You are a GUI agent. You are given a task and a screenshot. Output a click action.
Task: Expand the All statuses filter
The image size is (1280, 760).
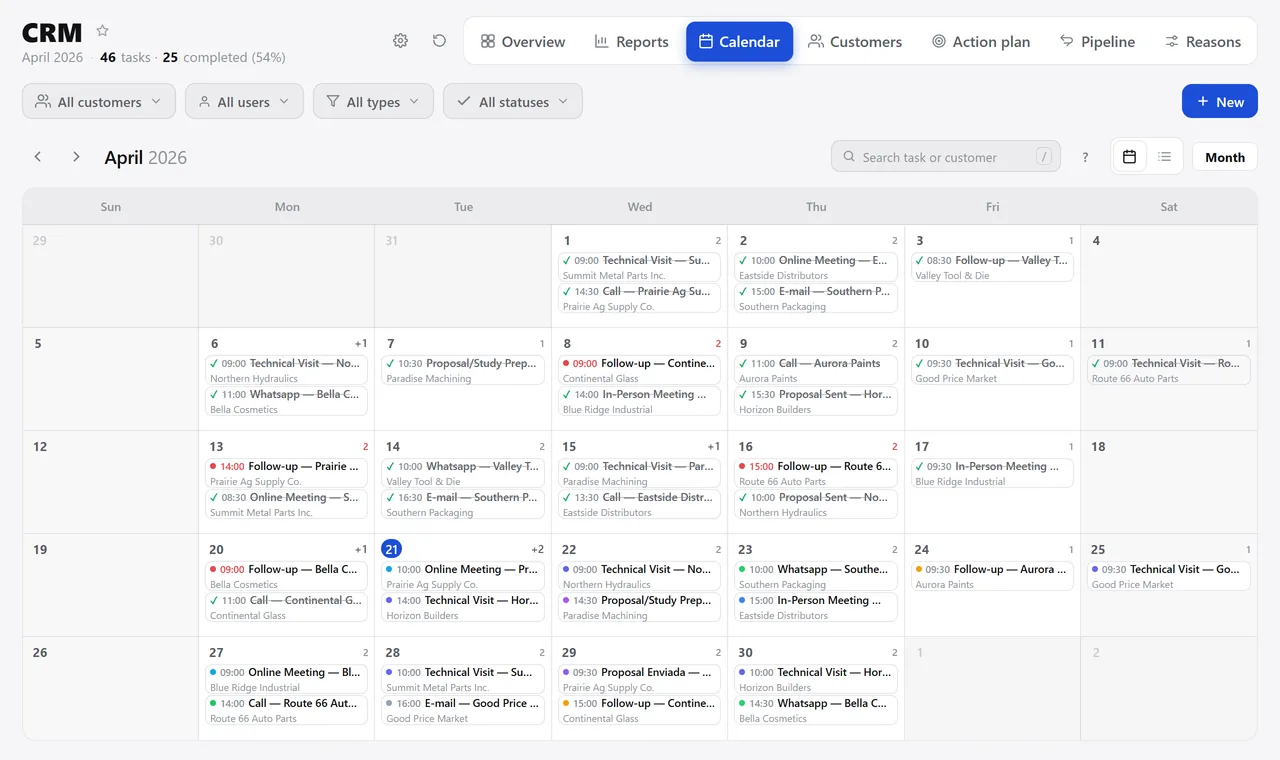513,101
